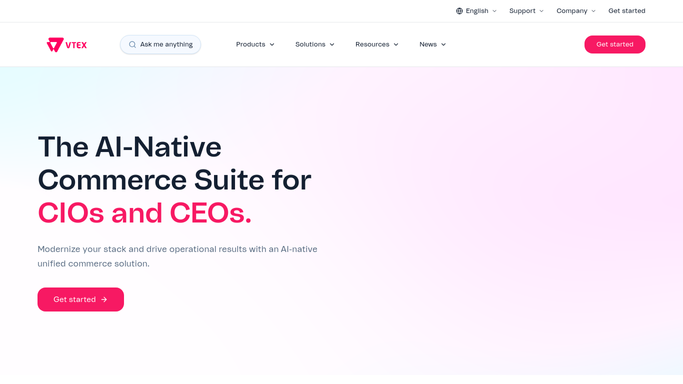Expand the Support menu chevron
Image resolution: width=683 pixels, height=384 pixels.
[541, 11]
